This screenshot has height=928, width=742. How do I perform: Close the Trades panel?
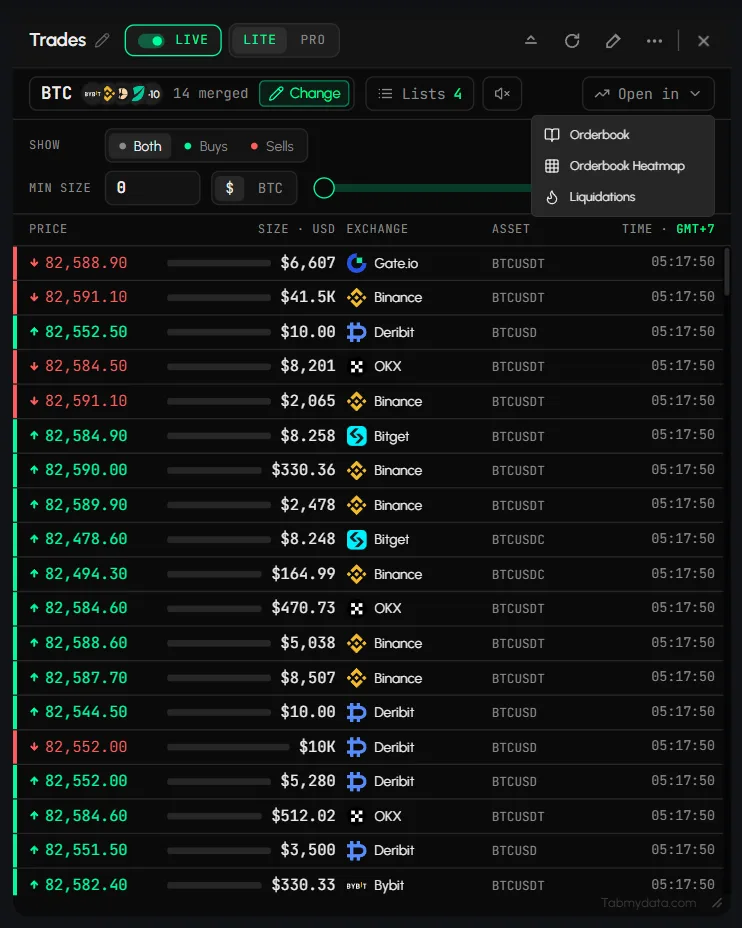tap(704, 41)
